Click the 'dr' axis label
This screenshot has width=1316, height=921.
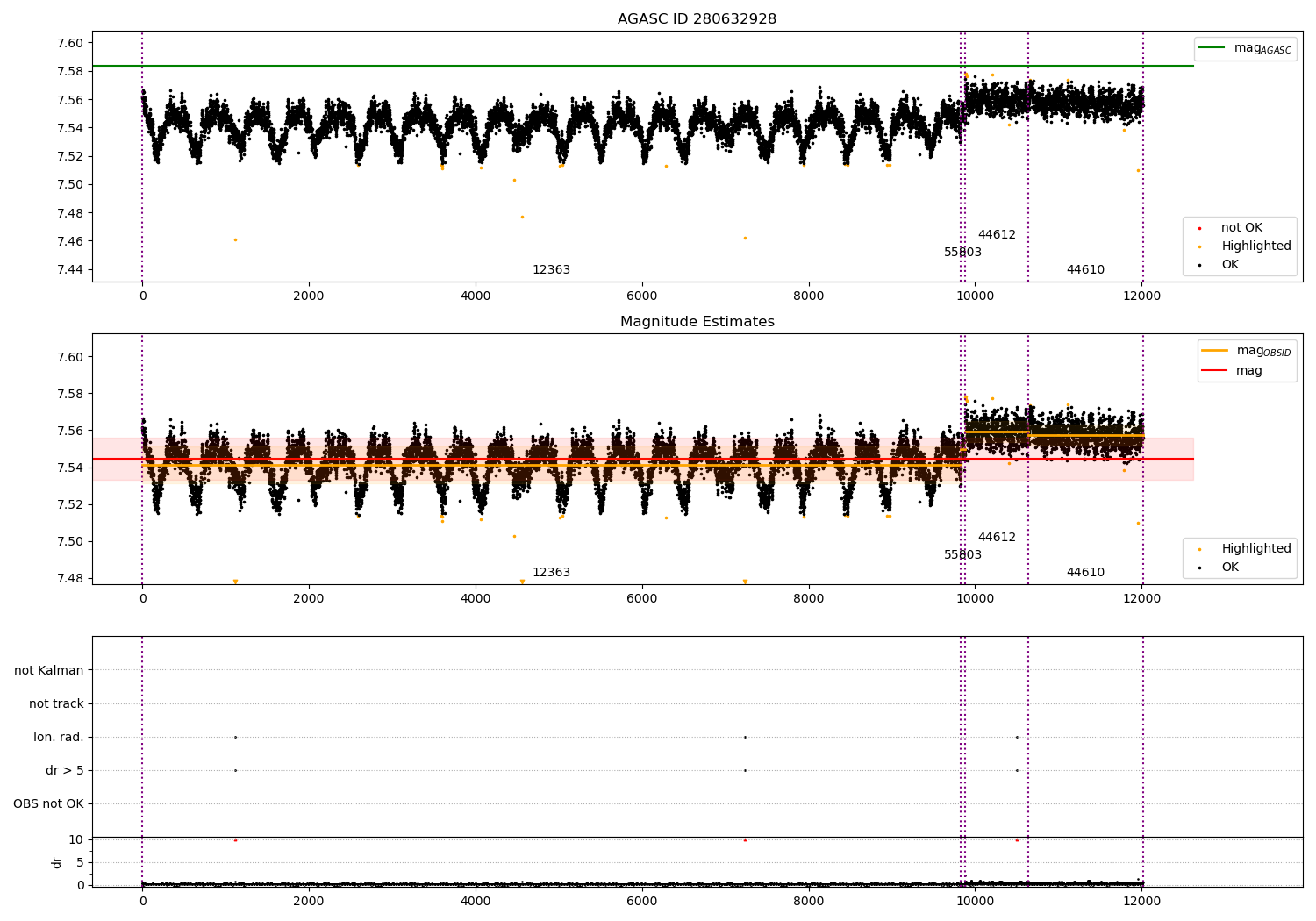[57, 862]
